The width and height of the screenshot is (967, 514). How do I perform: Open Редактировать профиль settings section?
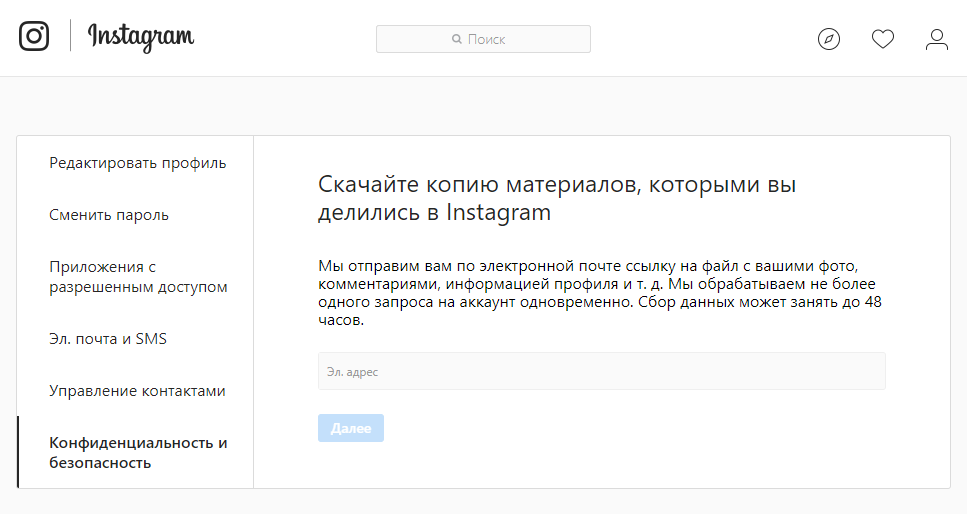click(138, 163)
